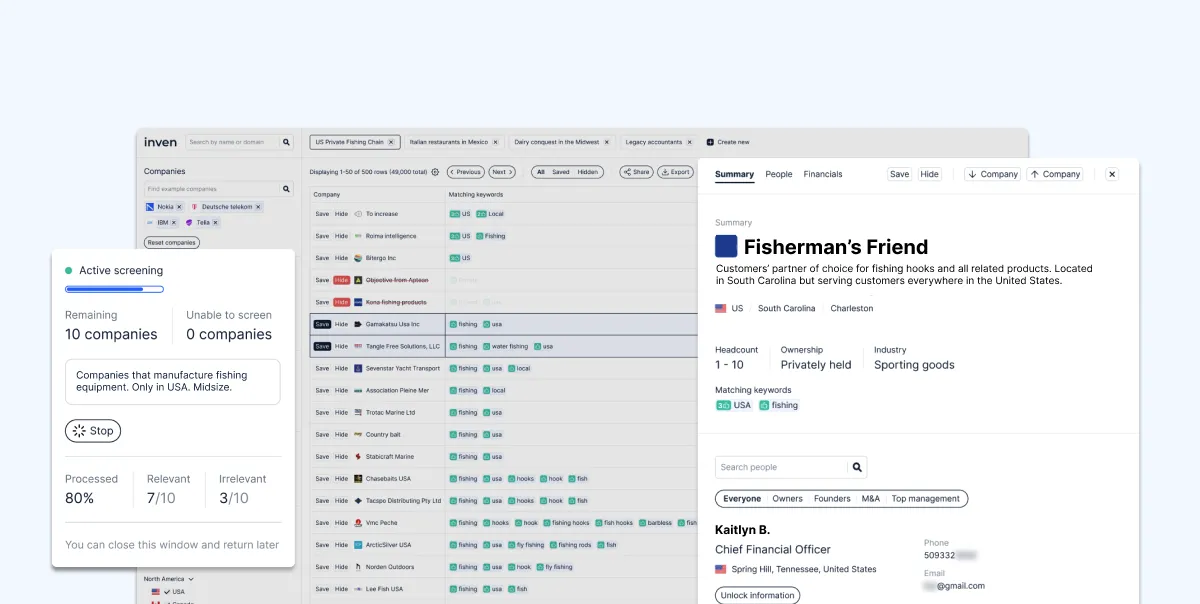Open table settings gear beside row count
This screenshot has width=1200, height=604.
pyautogui.click(x=435, y=172)
